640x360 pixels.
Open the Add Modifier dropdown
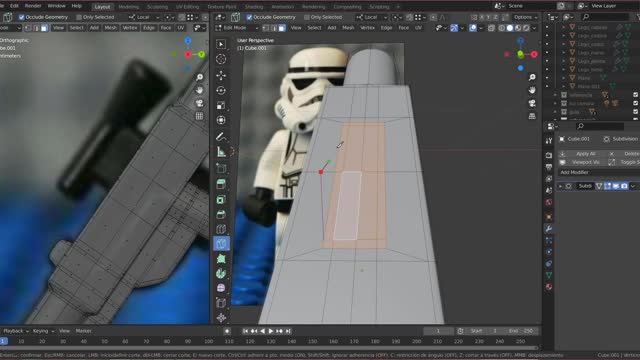[599, 172]
